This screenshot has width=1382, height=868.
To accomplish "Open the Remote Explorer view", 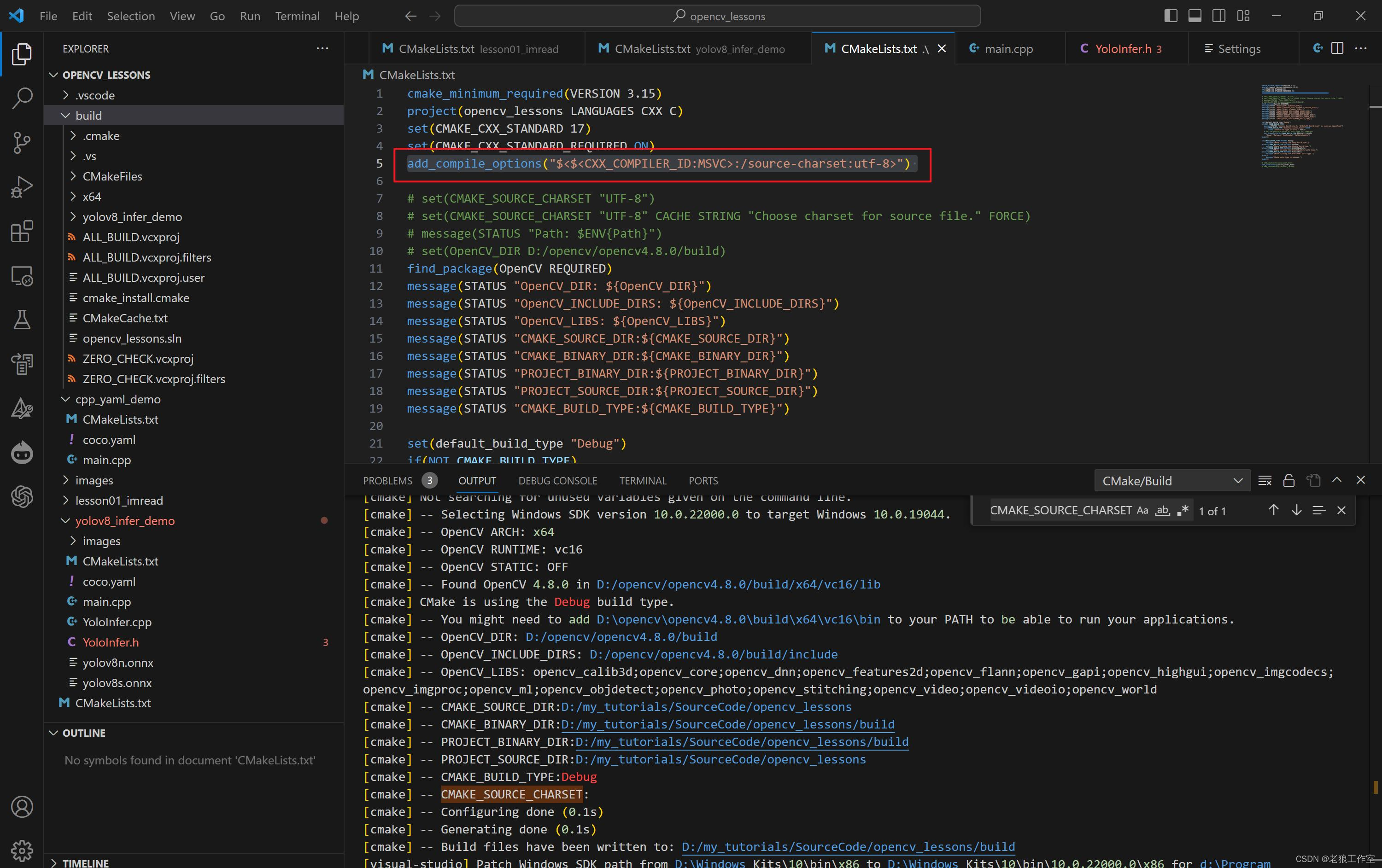I will point(22,276).
